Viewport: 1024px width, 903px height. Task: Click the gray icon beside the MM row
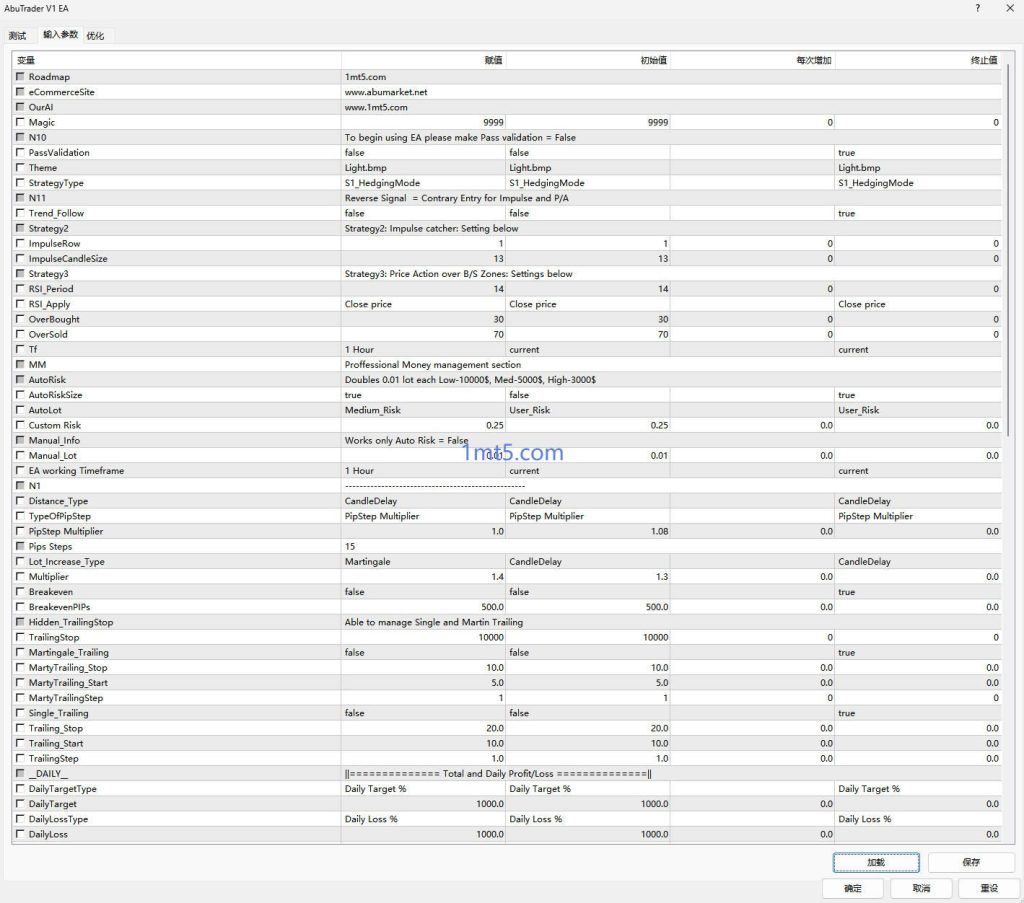tap(20, 365)
